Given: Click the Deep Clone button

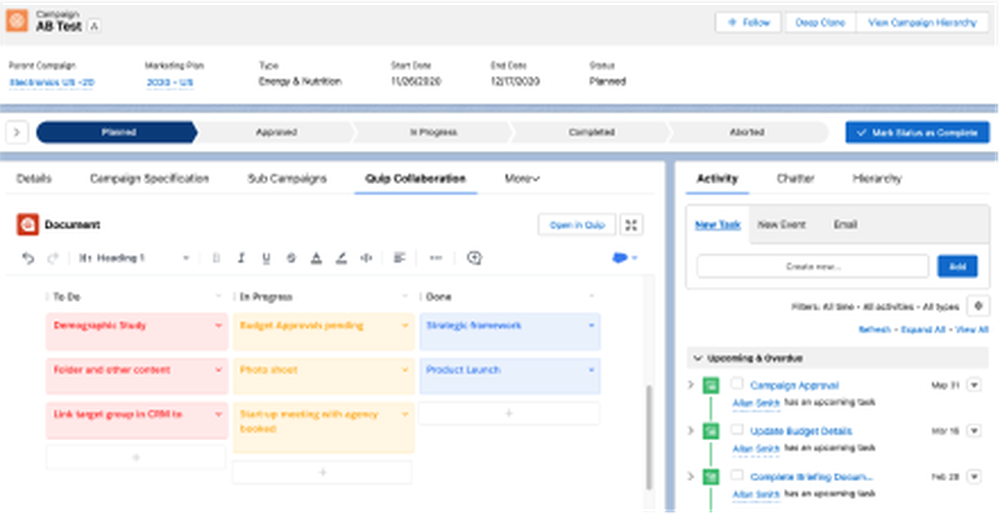Looking at the screenshot, I should [x=820, y=22].
